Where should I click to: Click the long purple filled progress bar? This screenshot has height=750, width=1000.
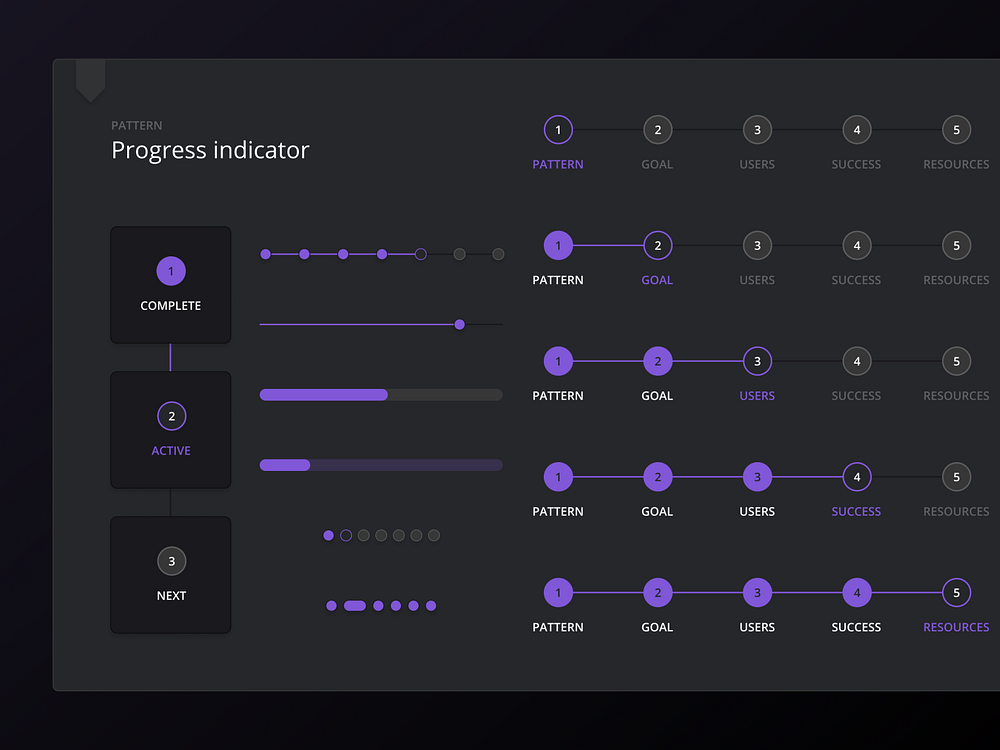click(x=323, y=394)
